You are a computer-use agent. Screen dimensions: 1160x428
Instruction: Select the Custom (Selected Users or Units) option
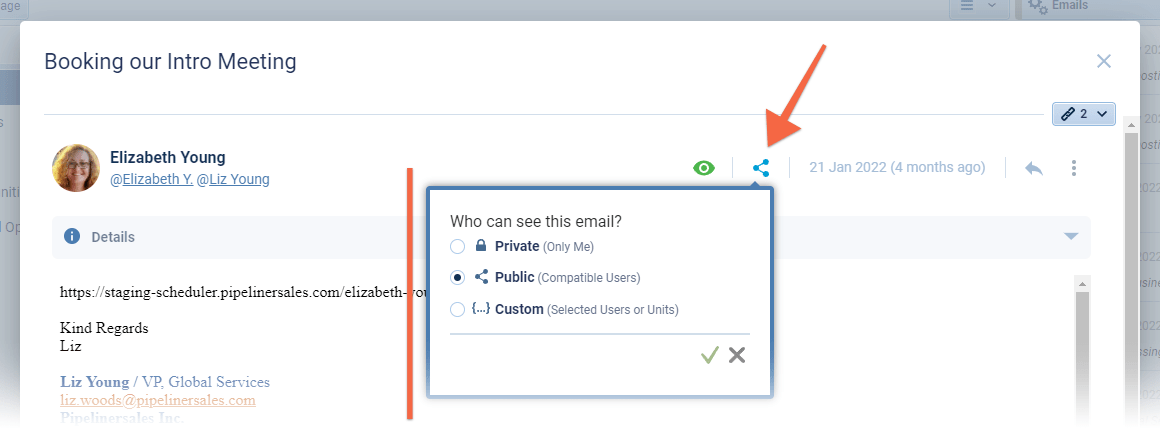pyautogui.click(x=457, y=309)
